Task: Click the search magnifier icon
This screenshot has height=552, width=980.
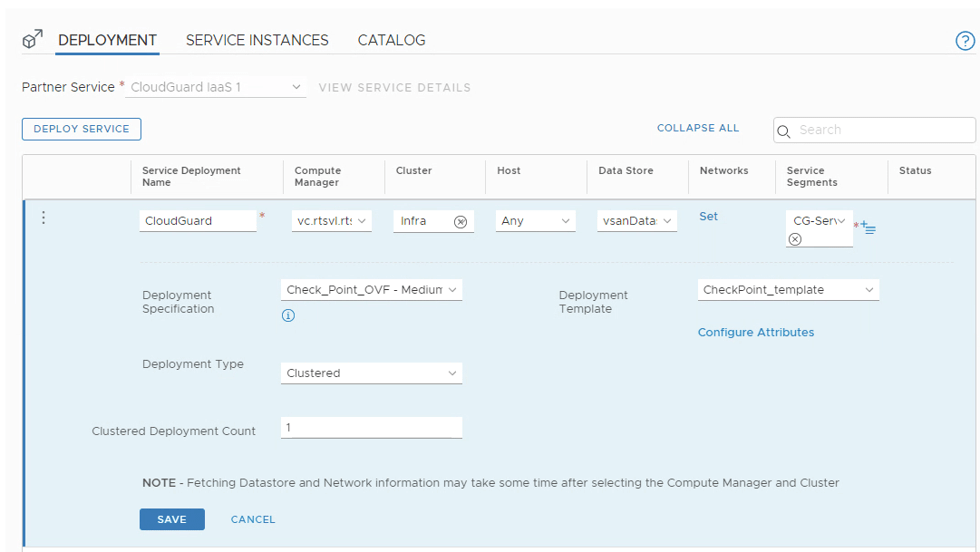Action: [x=783, y=131]
